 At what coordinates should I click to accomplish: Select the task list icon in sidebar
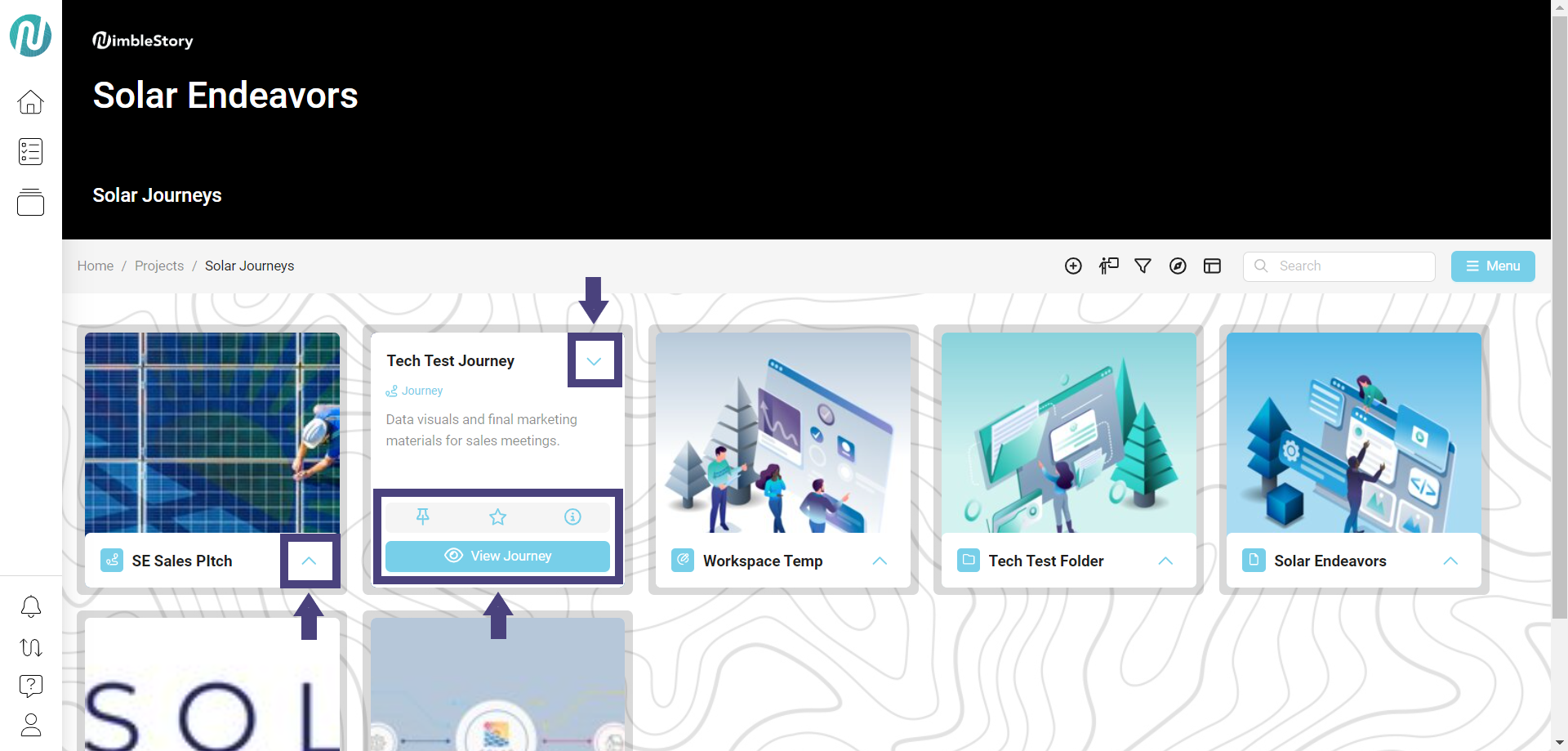[30, 151]
